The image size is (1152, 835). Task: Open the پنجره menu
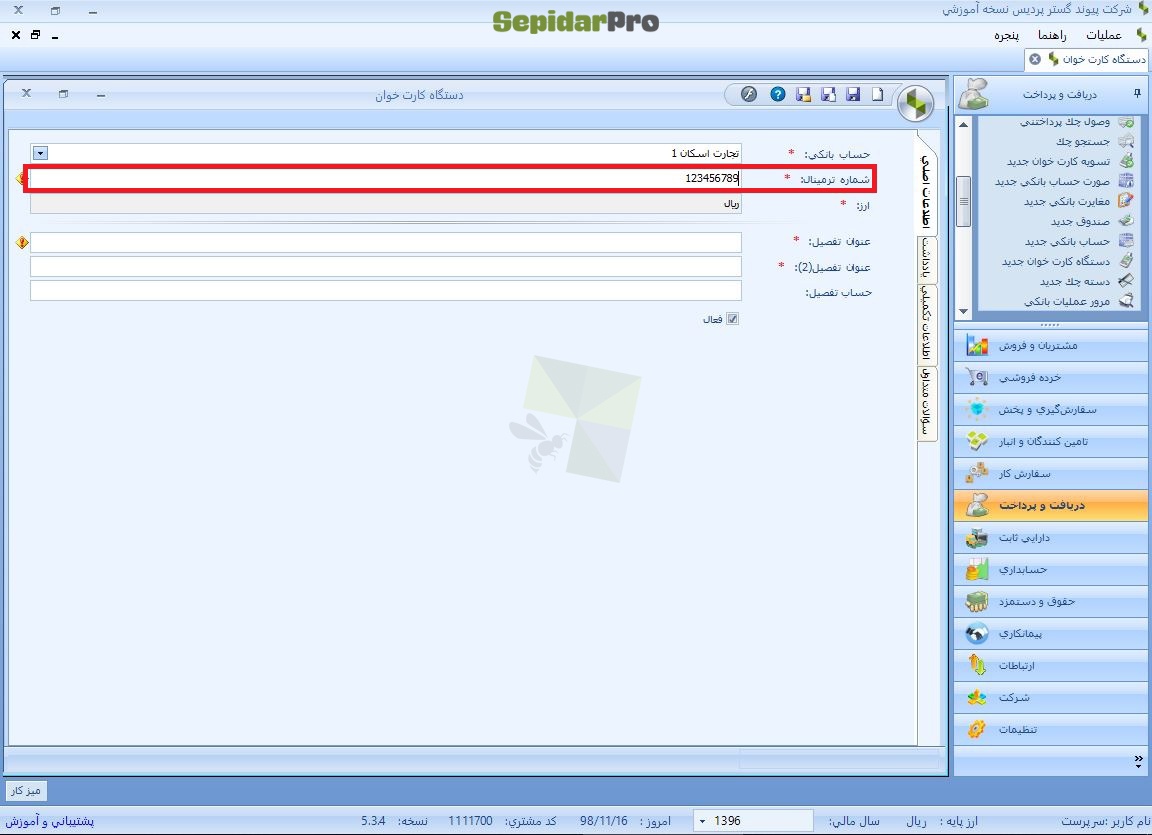(x=1007, y=35)
